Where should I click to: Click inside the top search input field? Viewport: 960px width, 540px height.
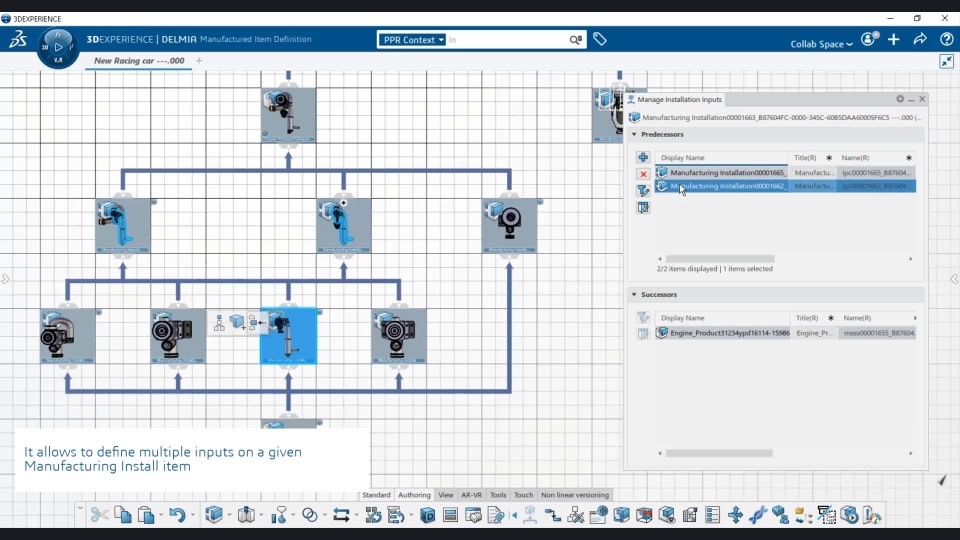(507, 40)
